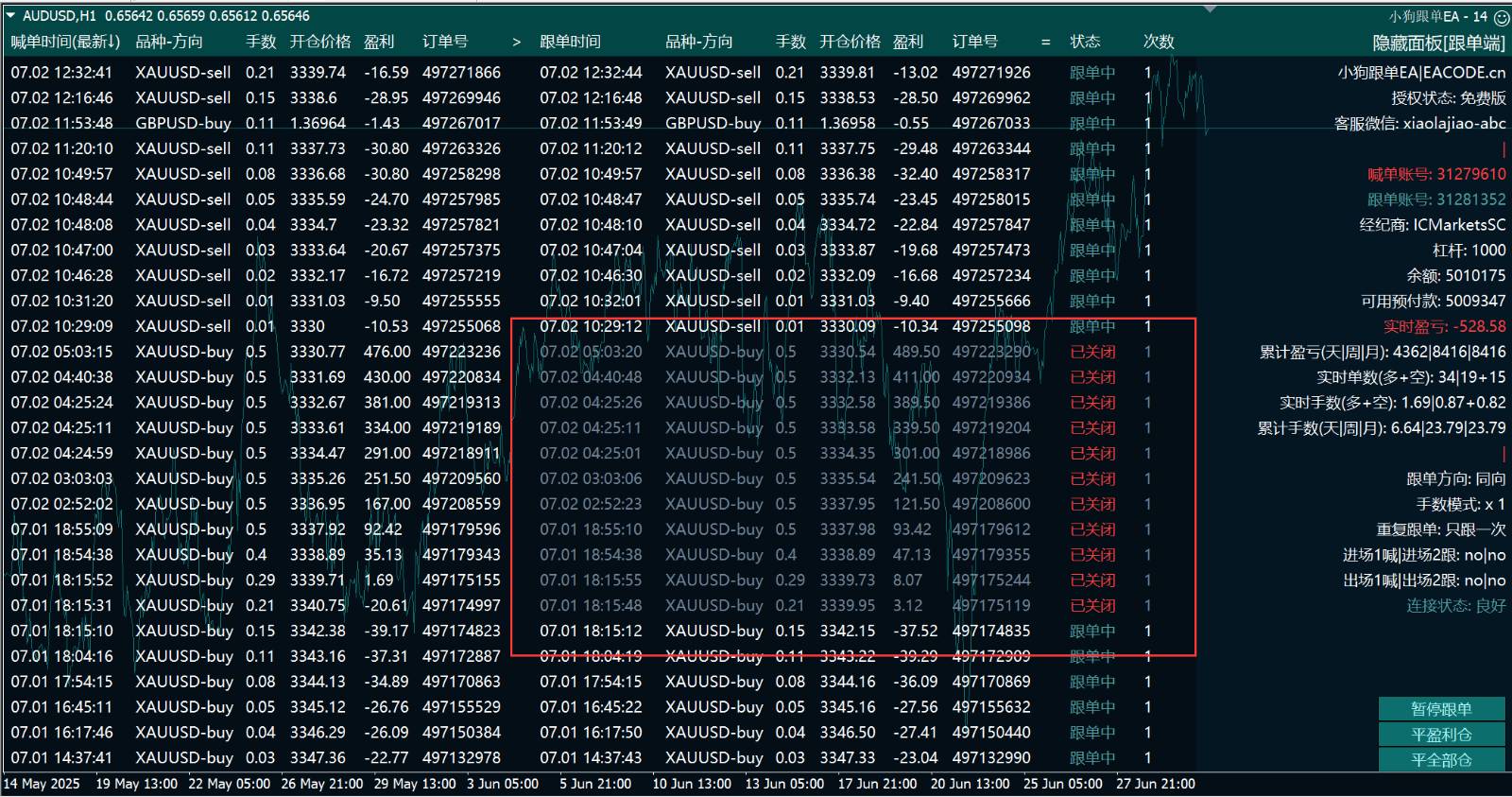Click 累计盈亏(天|周|月) line

1383,352
